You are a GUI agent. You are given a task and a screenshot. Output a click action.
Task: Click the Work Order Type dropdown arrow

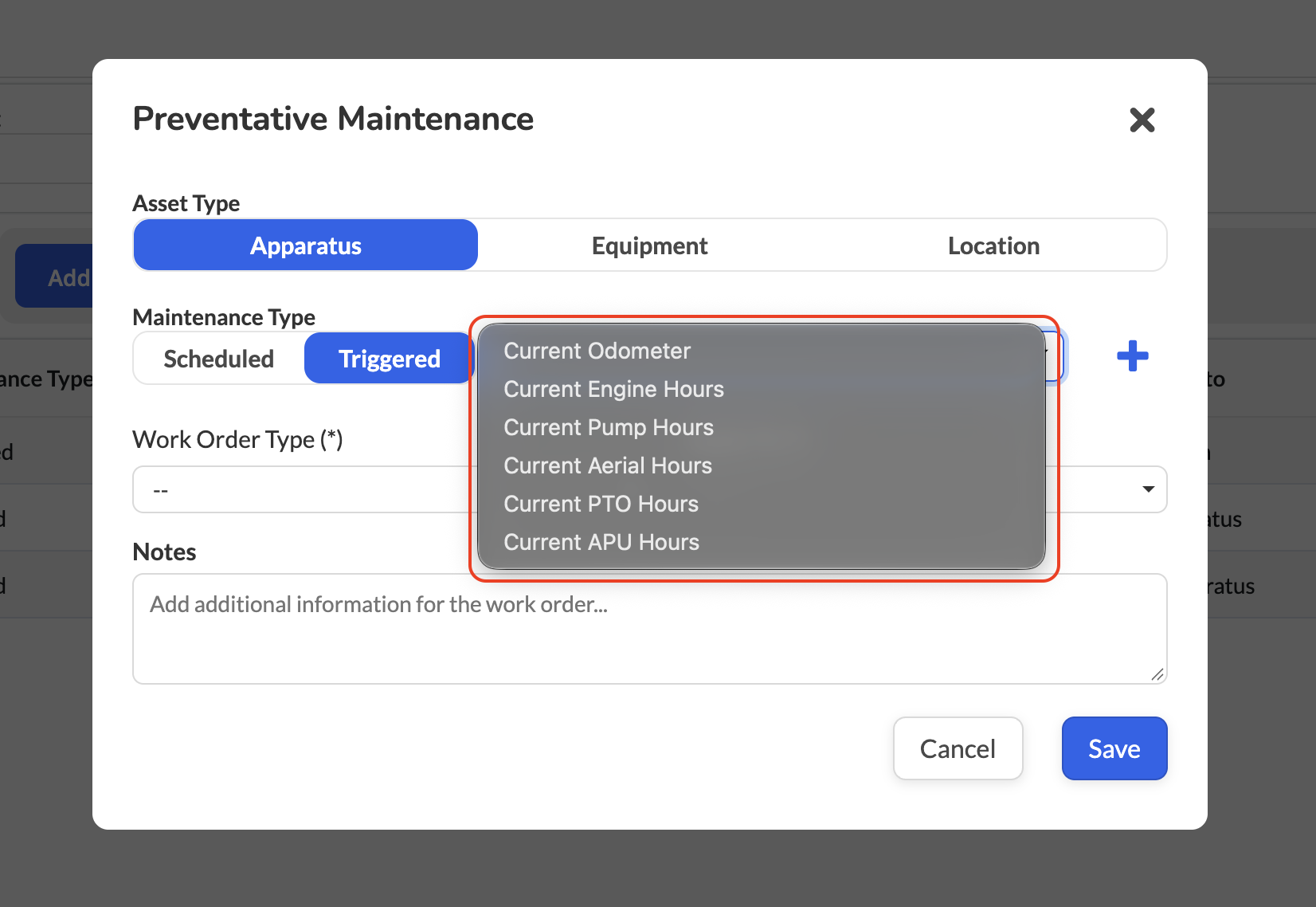point(1148,489)
